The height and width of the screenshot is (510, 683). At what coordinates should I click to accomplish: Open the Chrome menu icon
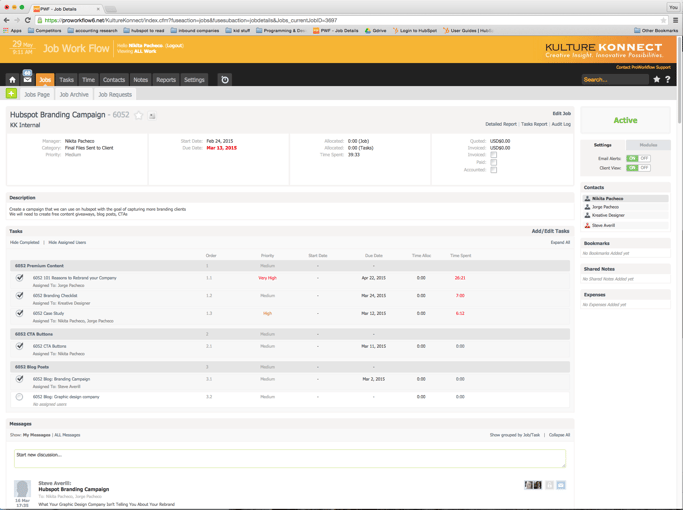tap(676, 20)
